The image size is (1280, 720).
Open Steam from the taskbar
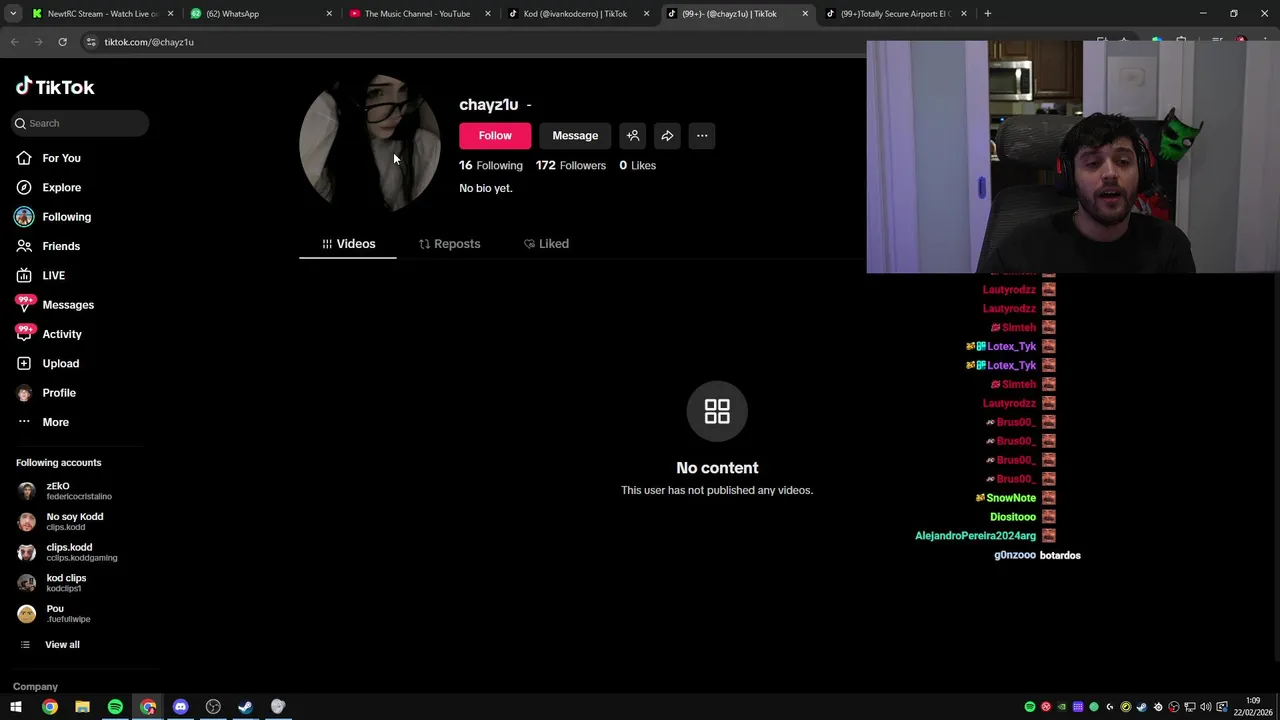245,707
